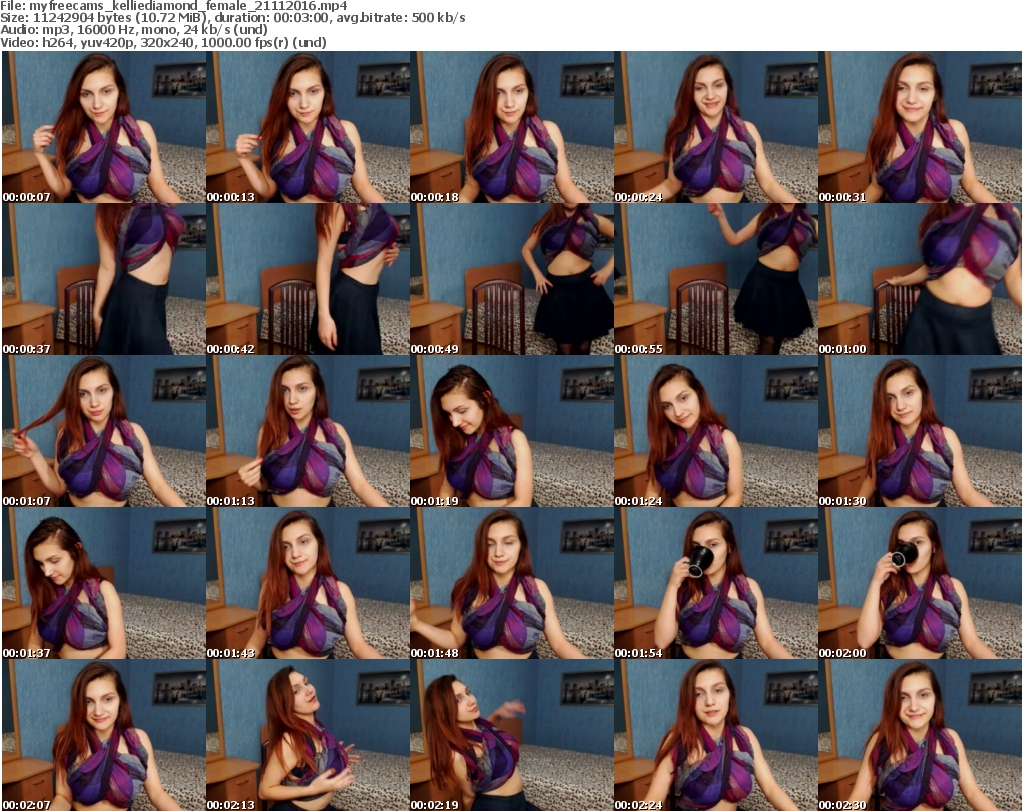Open the frame stamped 00:00:55
Image resolution: width=1024 pixels, height=811 pixels.
[716, 279]
